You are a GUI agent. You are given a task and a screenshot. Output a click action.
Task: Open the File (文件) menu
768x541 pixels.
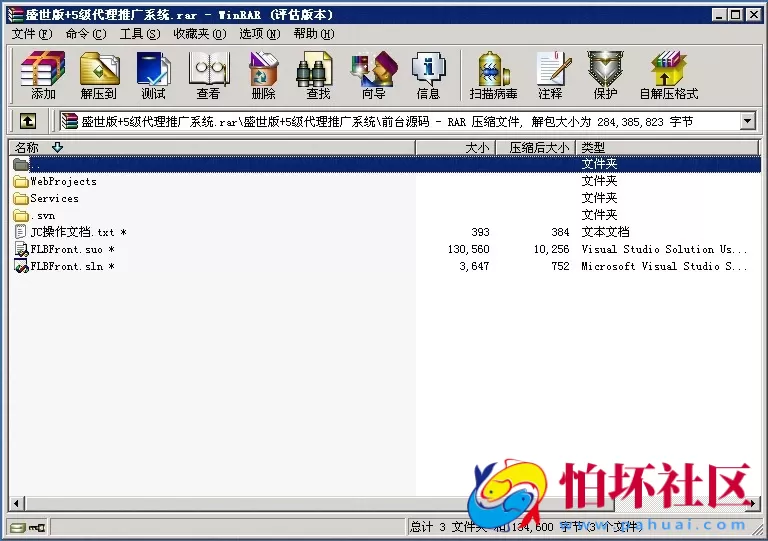pyautogui.click(x=32, y=34)
